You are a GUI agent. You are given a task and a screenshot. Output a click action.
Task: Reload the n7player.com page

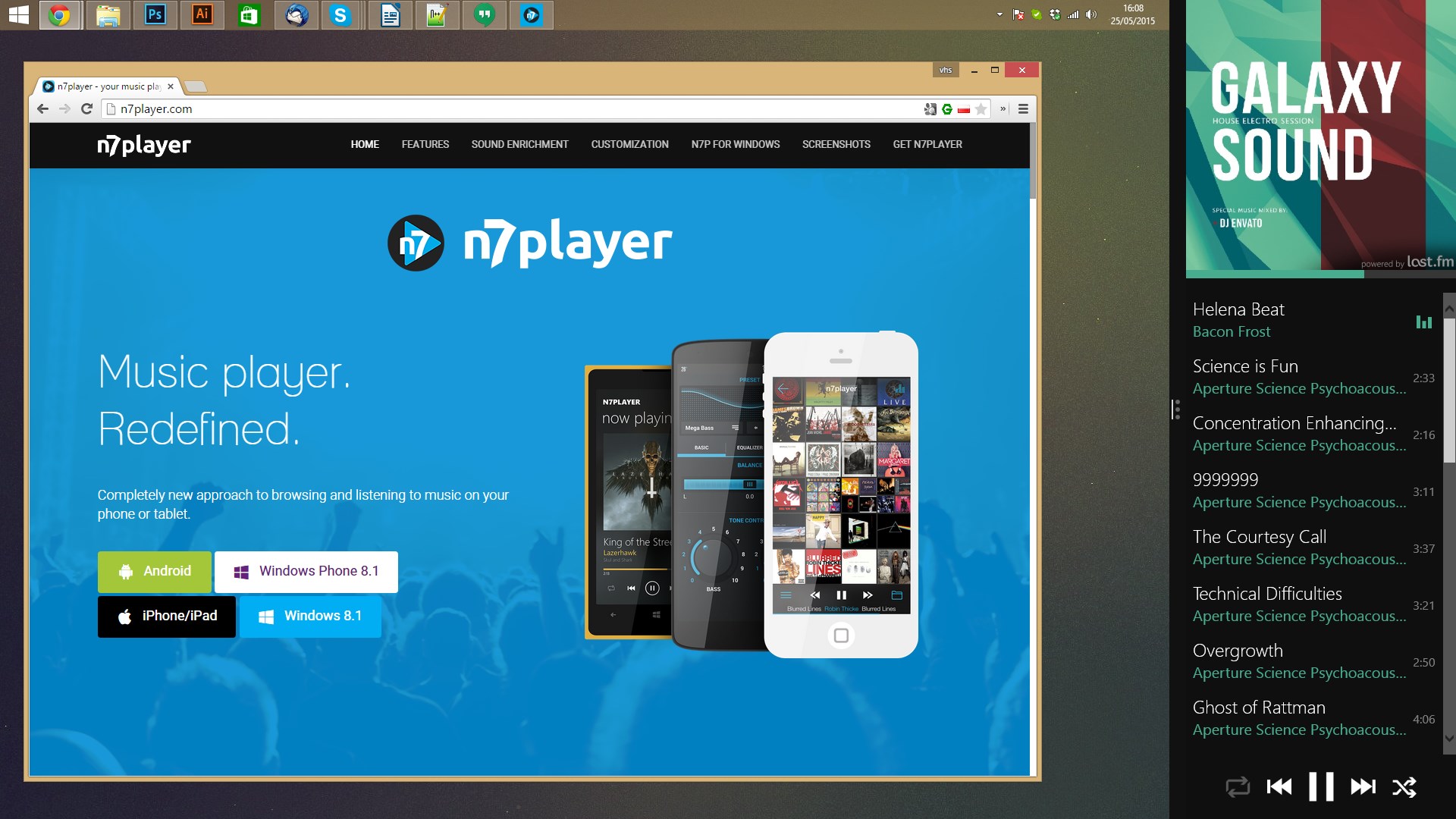click(x=86, y=109)
